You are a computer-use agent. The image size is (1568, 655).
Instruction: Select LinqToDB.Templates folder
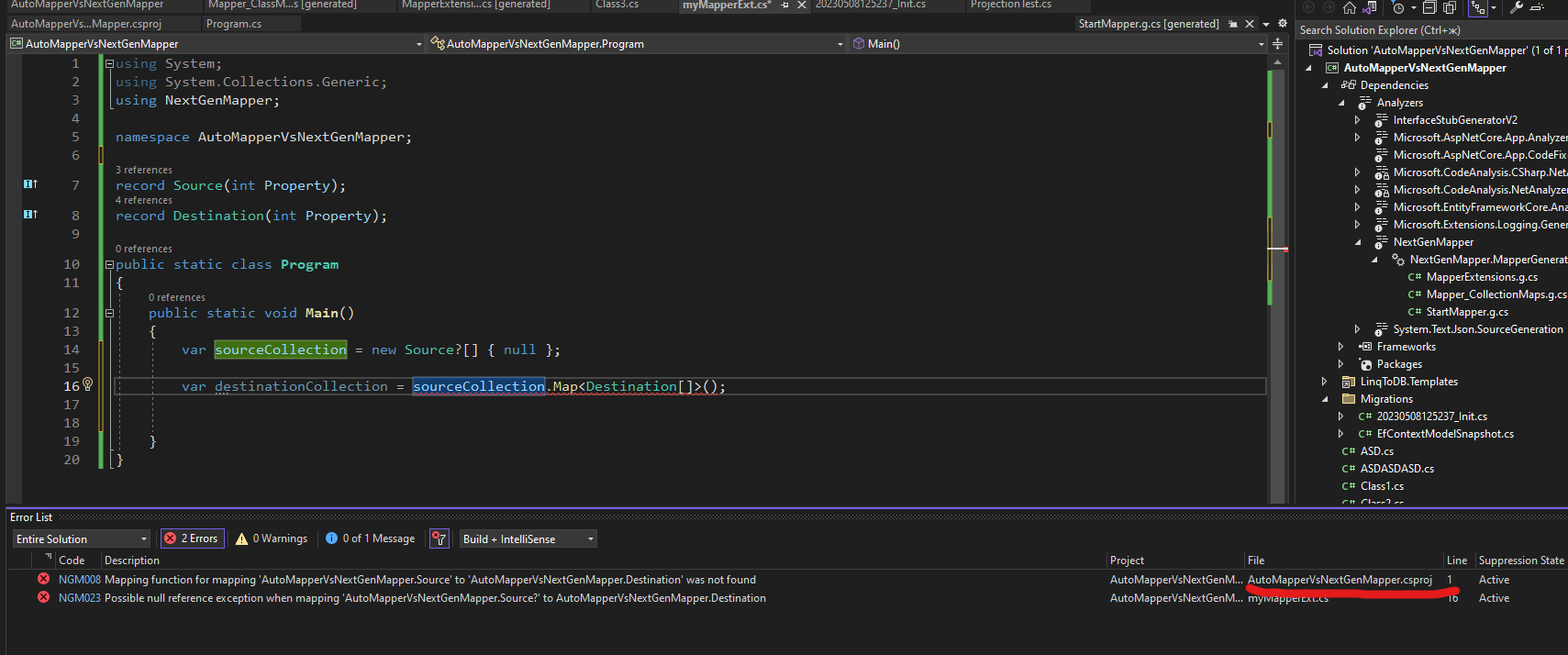[1408, 382]
